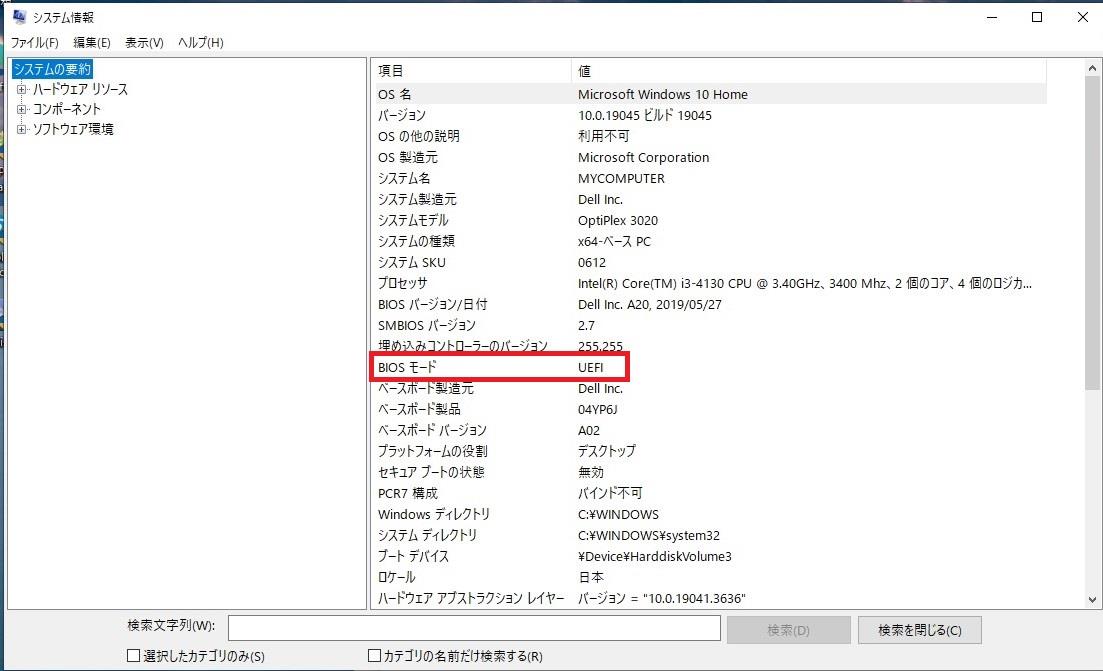Select the Windows ディレクトリ row
This screenshot has height=671, width=1103.
709,515
